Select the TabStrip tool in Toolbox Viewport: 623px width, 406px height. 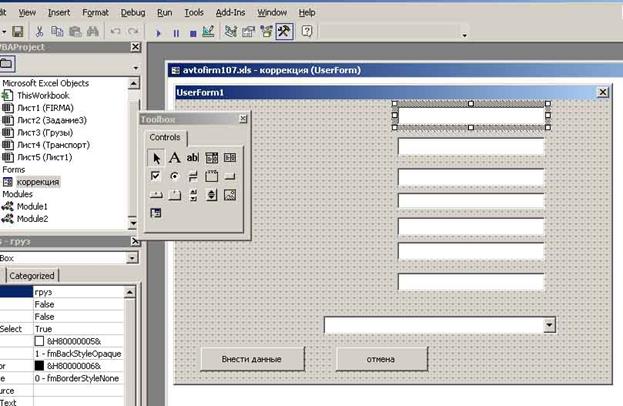(x=156, y=195)
